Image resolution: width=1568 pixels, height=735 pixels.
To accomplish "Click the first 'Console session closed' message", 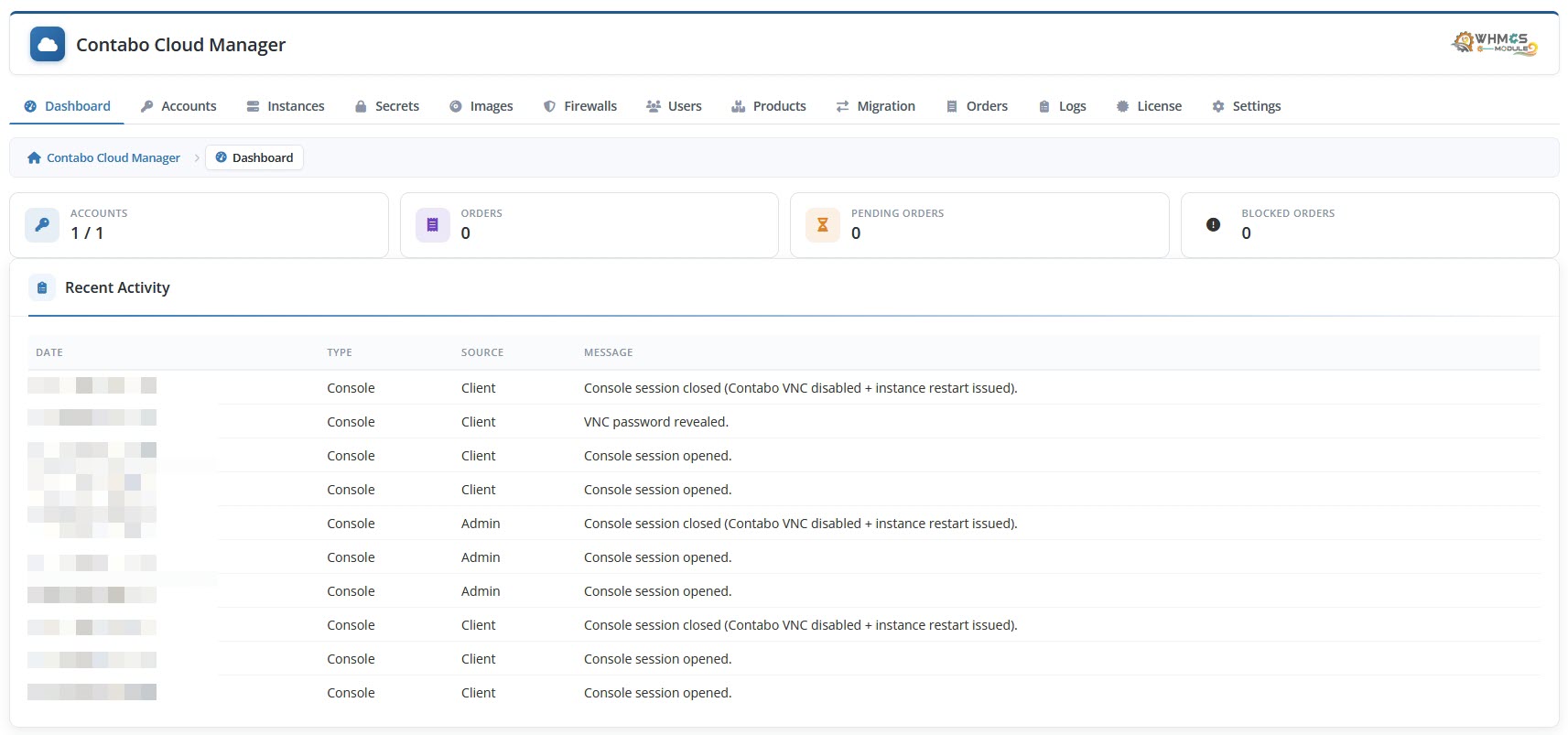I will click(x=801, y=388).
